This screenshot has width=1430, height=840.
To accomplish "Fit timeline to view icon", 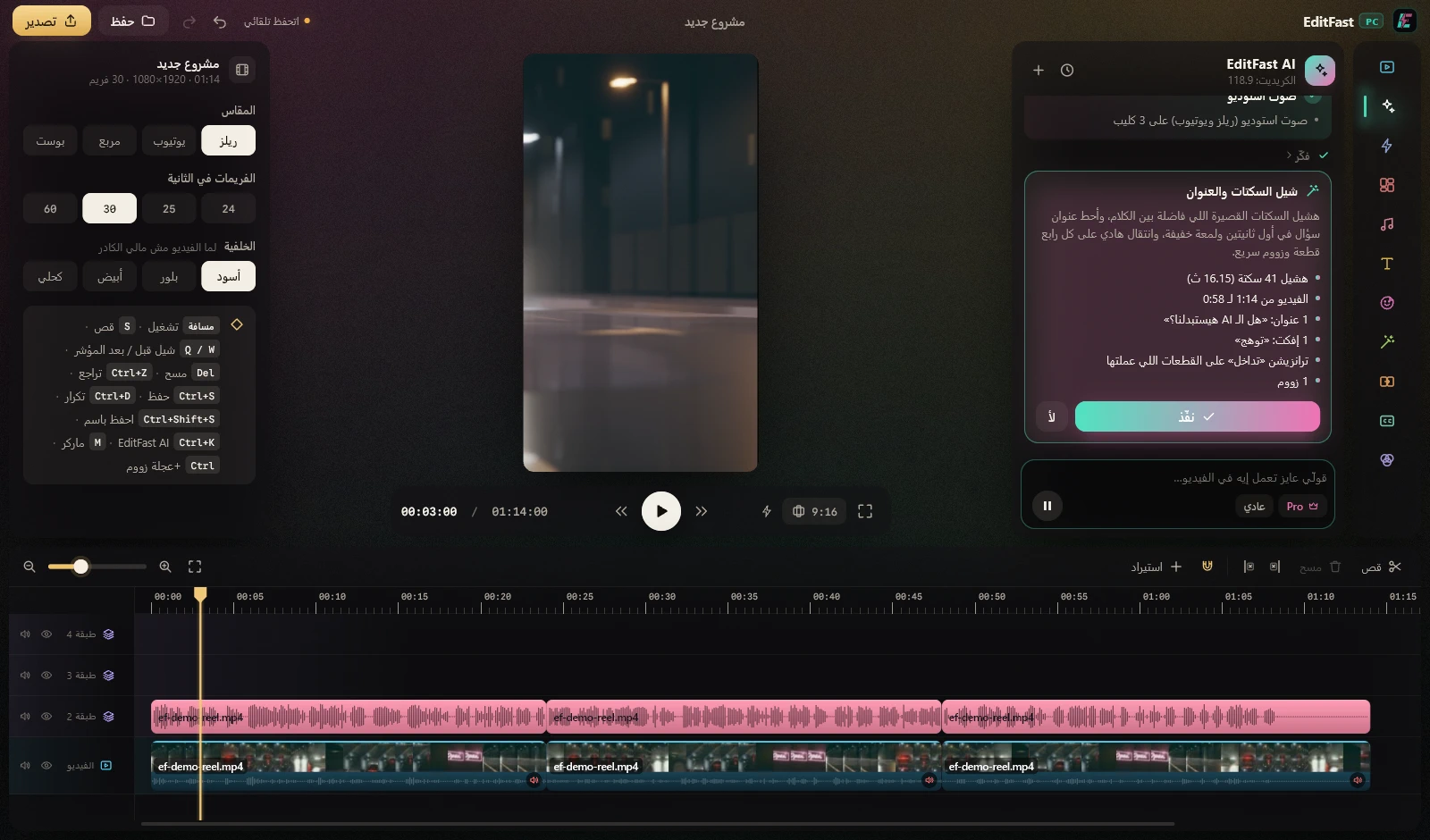I will (x=195, y=567).
